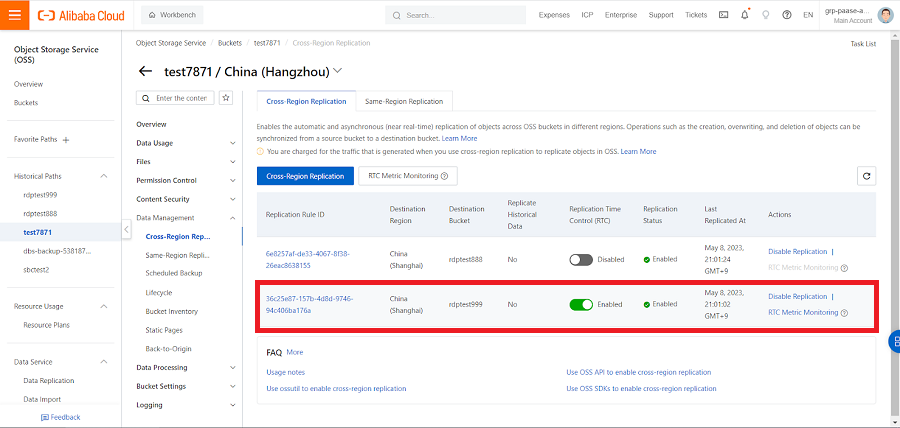Click the help question mark icon

point(787,15)
